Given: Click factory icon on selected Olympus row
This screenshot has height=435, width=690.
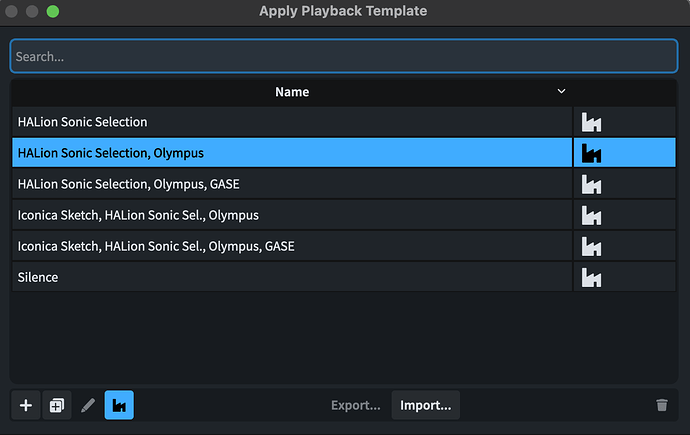Looking at the screenshot, I should [x=591, y=153].
